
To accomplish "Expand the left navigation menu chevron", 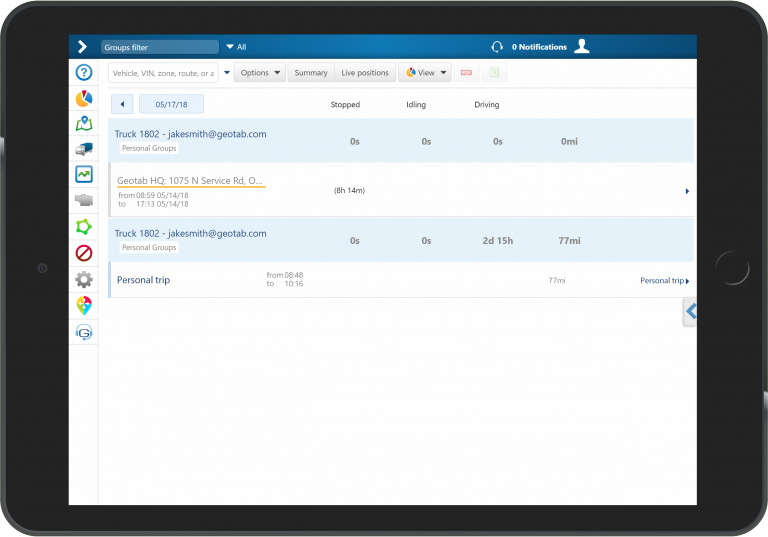I will click(x=82, y=46).
